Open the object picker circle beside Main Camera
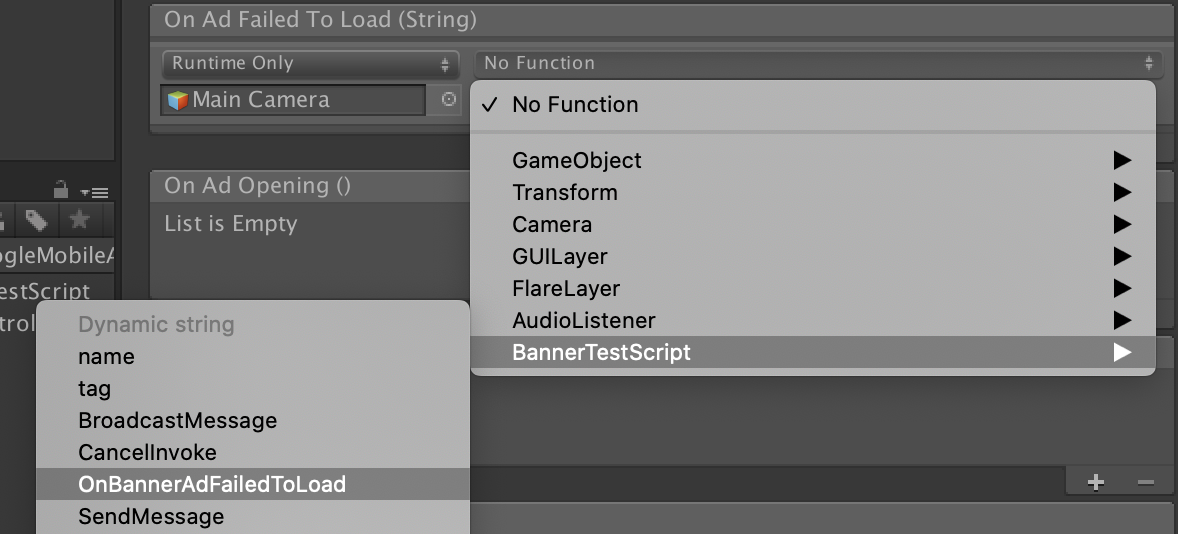The height and width of the screenshot is (534, 1178). pyautogui.click(x=449, y=100)
